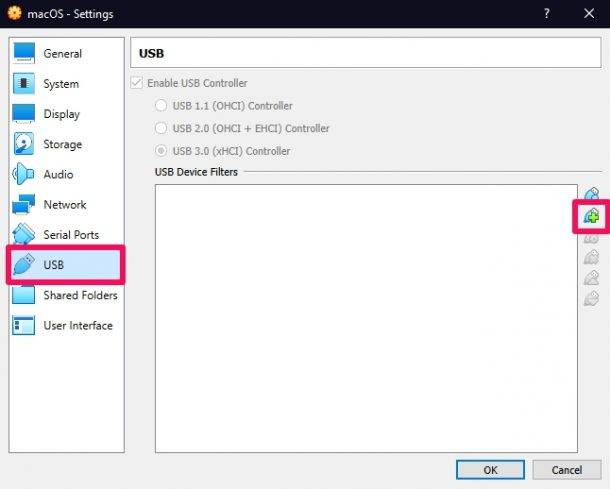Select the USB category in the sidebar

[66, 265]
